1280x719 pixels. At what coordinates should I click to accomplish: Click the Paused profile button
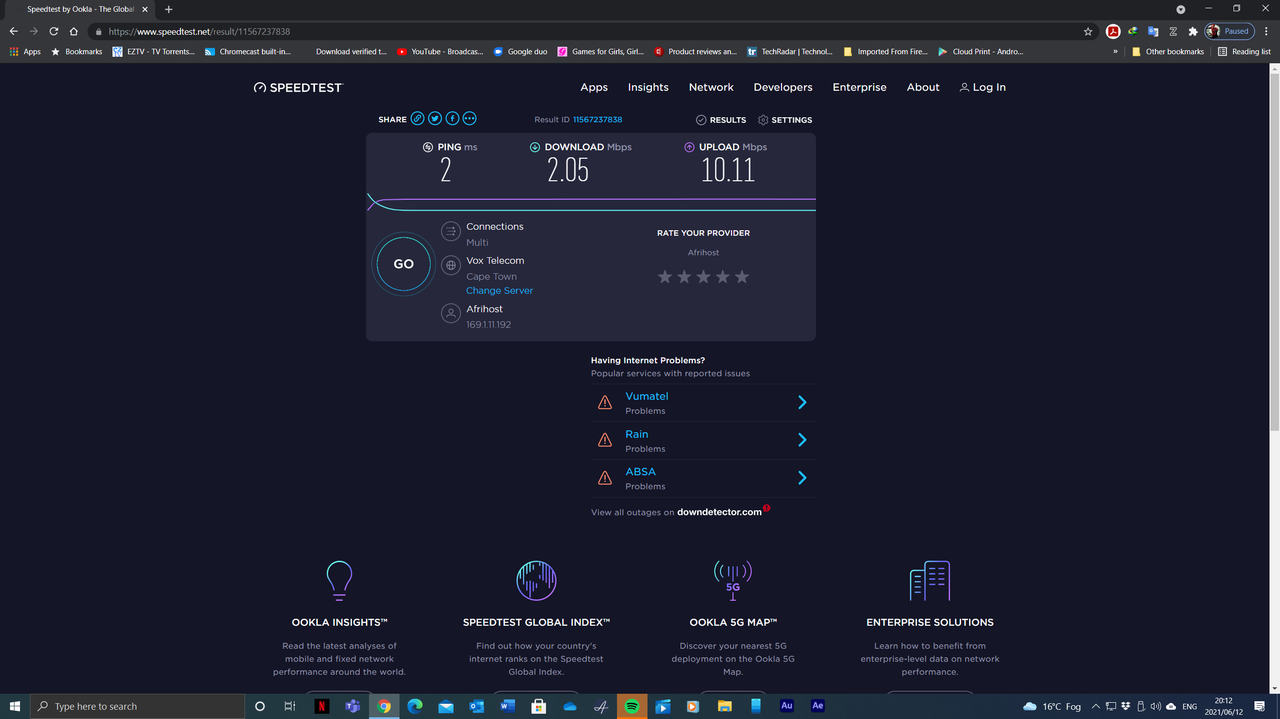point(1229,31)
